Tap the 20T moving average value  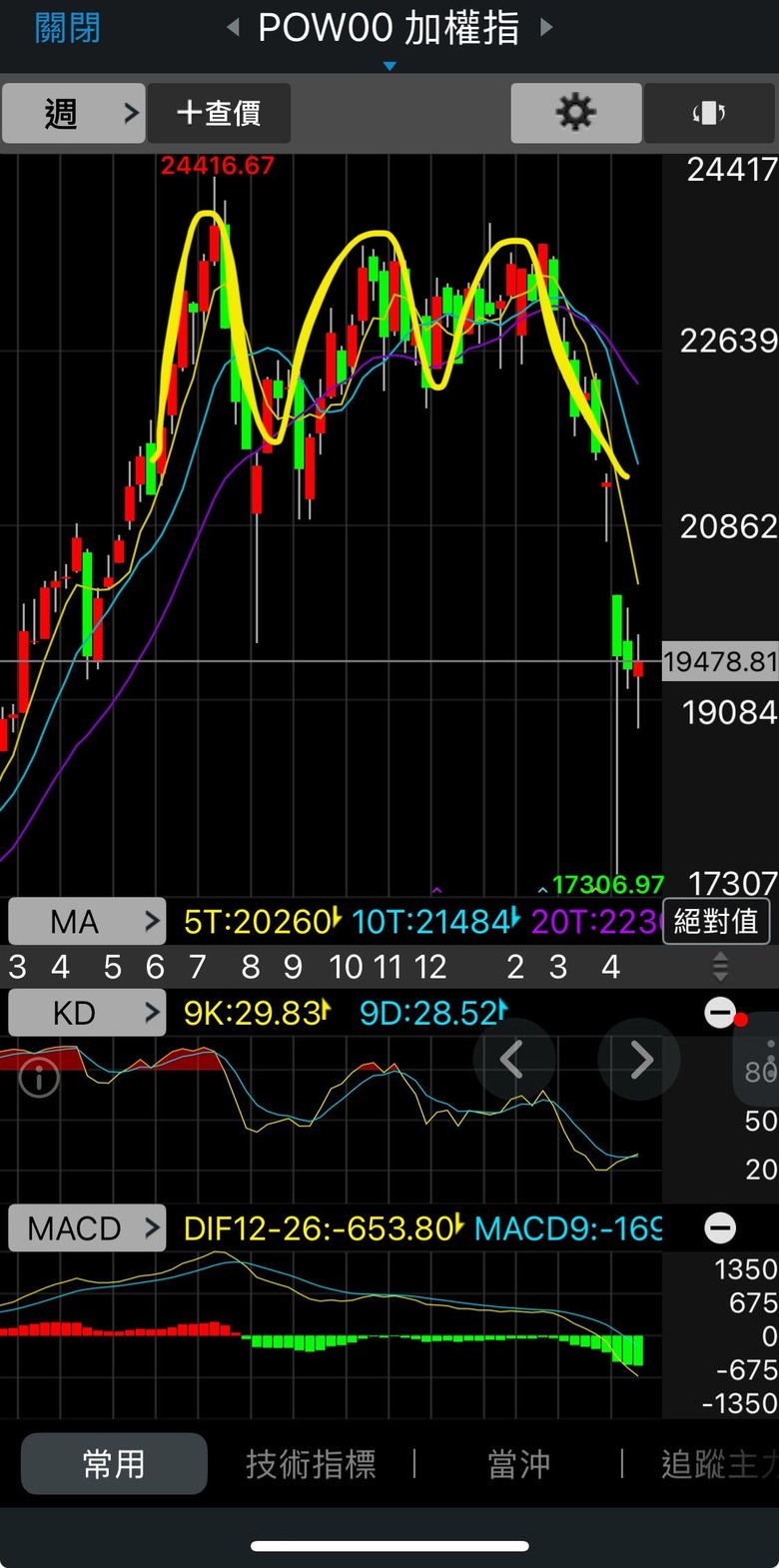point(595,922)
